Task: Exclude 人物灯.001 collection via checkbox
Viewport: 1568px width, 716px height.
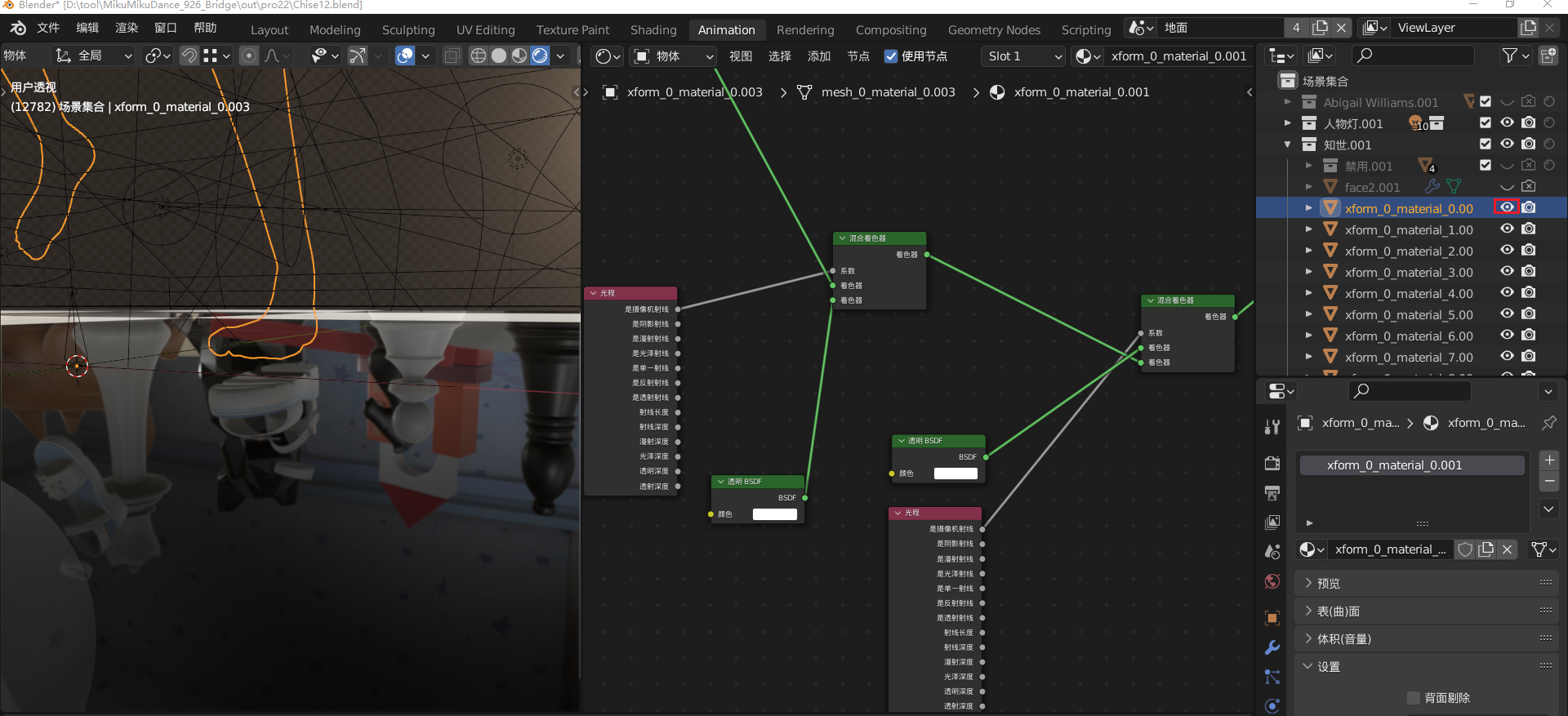Action: pyautogui.click(x=1486, y=123)
